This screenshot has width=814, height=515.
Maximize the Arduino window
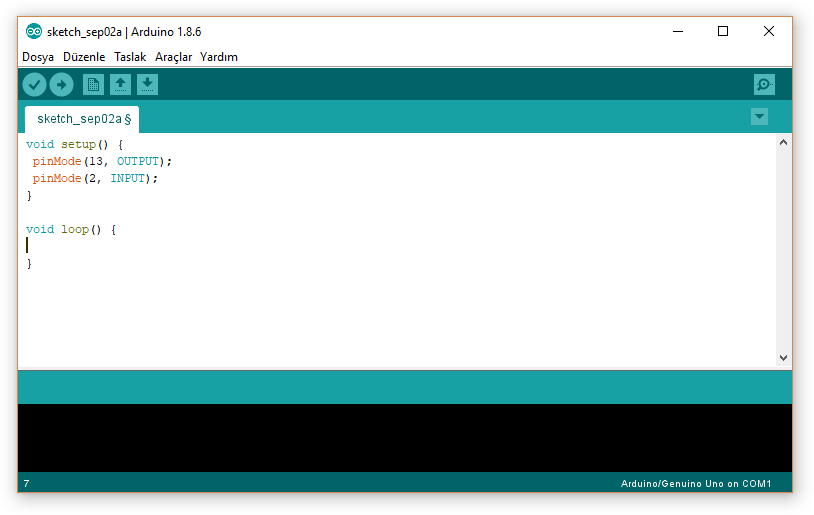coord(723,31)
